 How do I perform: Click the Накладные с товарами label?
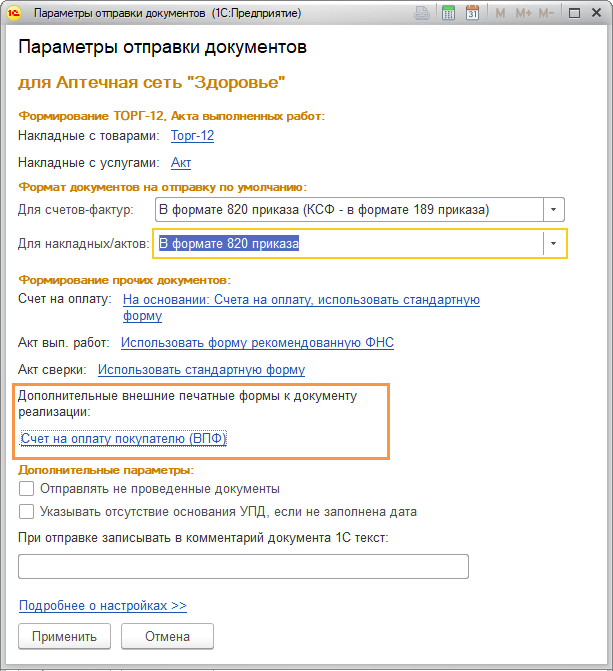pyautogui.click(x=89, y=136)
